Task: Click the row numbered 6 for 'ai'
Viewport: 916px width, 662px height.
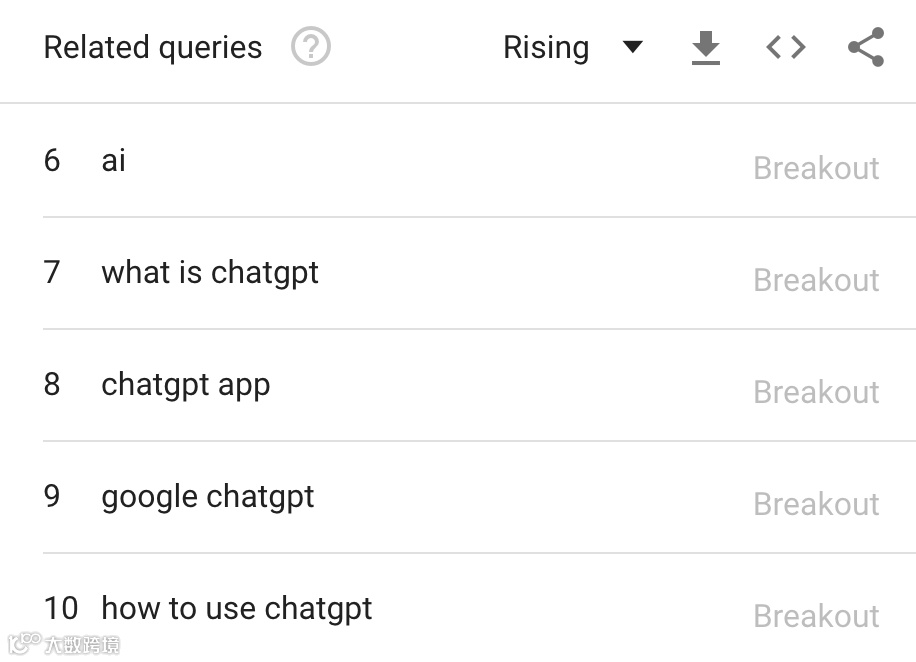Action: tap(52, 160)
